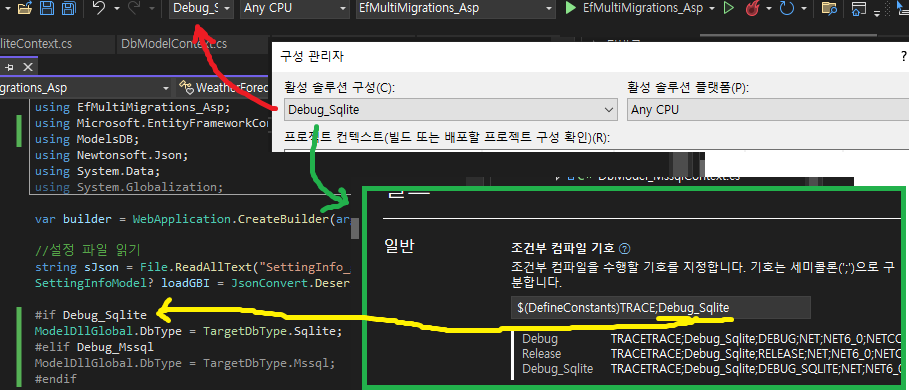Click 'using Newtonsoft.Json;' line
Viewport: 909px width, 390px height.
tap(111, 155)
